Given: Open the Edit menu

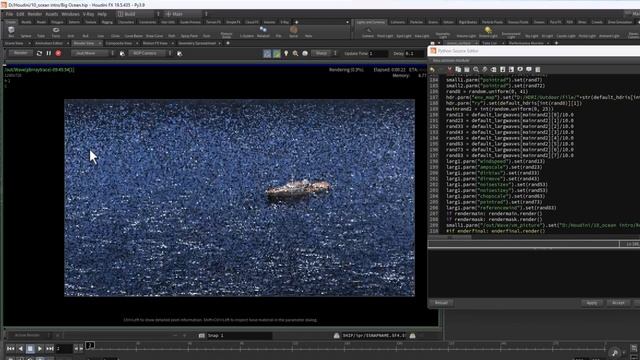Looking at the screenshot, I should click(x=20, y=14).
